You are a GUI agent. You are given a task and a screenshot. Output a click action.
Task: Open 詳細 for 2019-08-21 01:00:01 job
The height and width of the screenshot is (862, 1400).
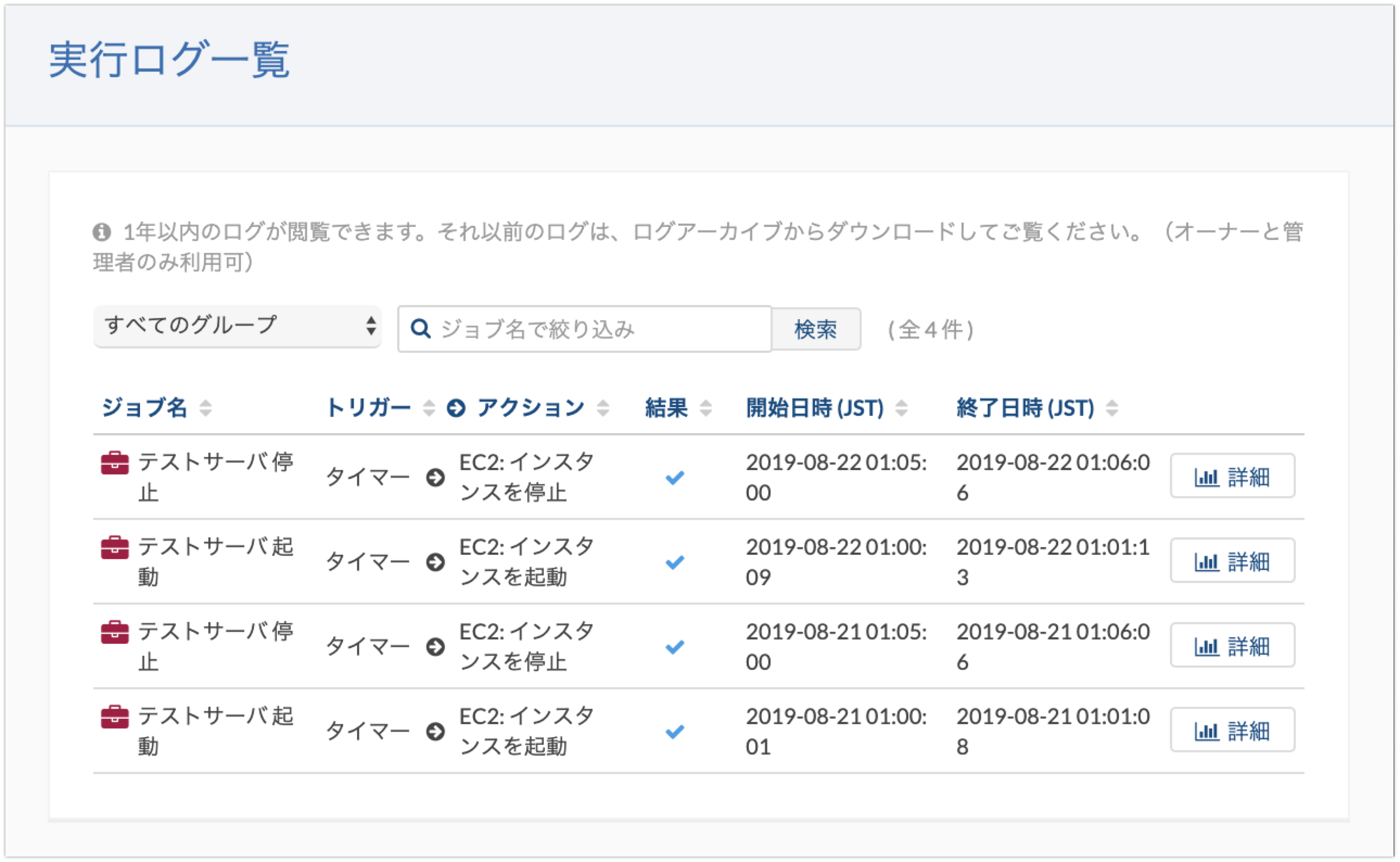(x=1232, y=730)
